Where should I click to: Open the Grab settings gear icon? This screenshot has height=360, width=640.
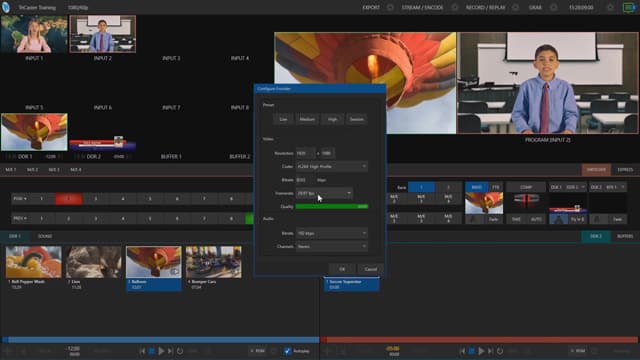[553, 7]
